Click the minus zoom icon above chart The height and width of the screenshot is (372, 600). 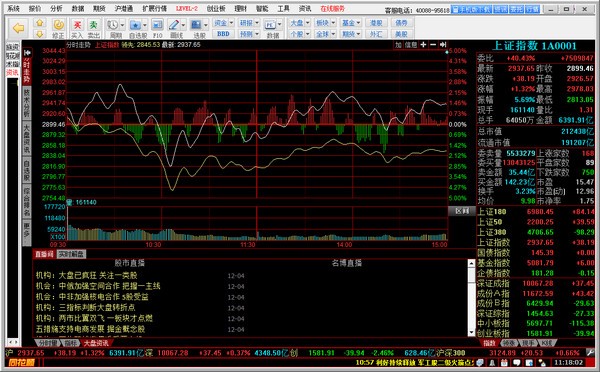tap(433, 45)
